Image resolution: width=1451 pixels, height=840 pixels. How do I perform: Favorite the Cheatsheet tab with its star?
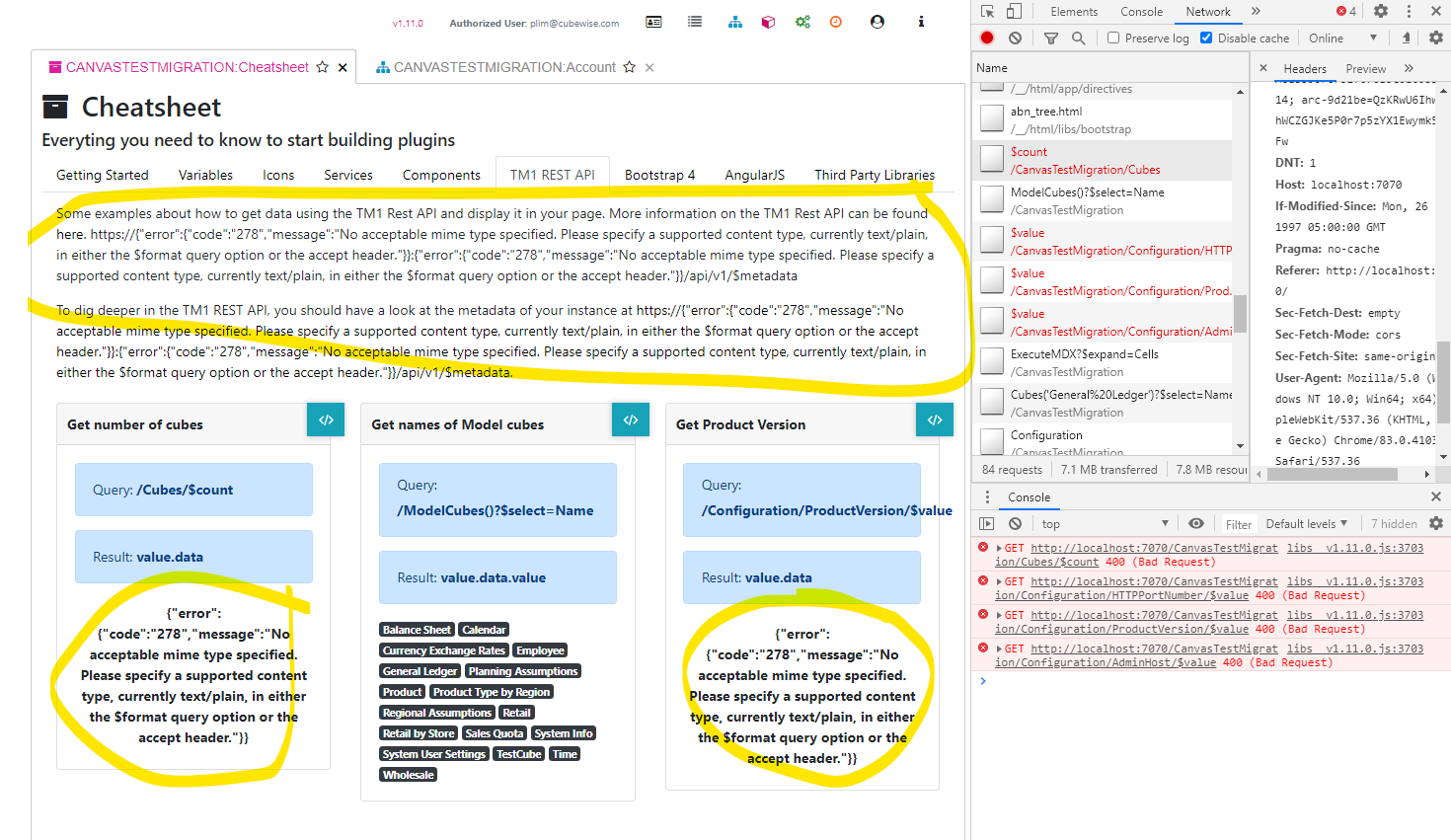point(322,67)
